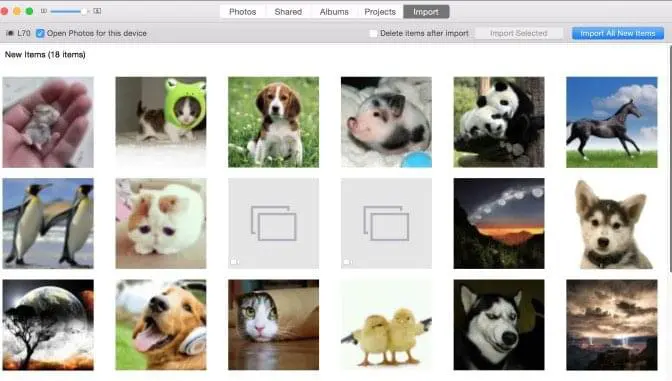Click the vertical scrollbar on right edge
Viewport: 672px width, 381px height.
(x=670, y=159)
